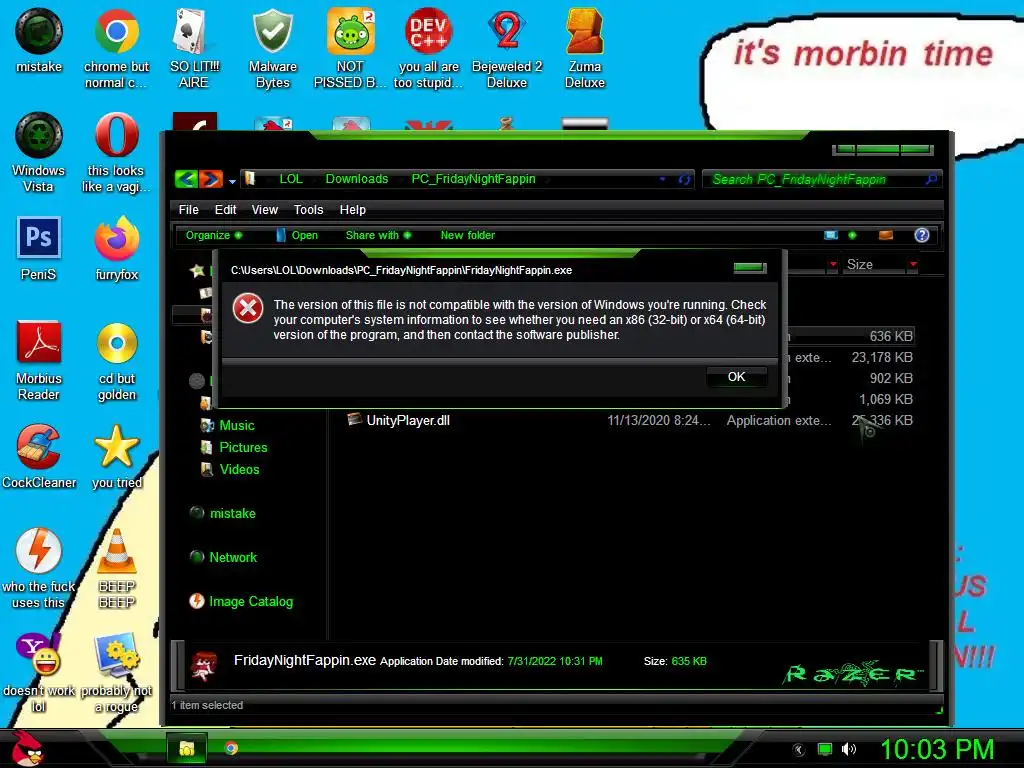Click the Downloads breadcrumb segment
1024x768 pixels.
357,179
